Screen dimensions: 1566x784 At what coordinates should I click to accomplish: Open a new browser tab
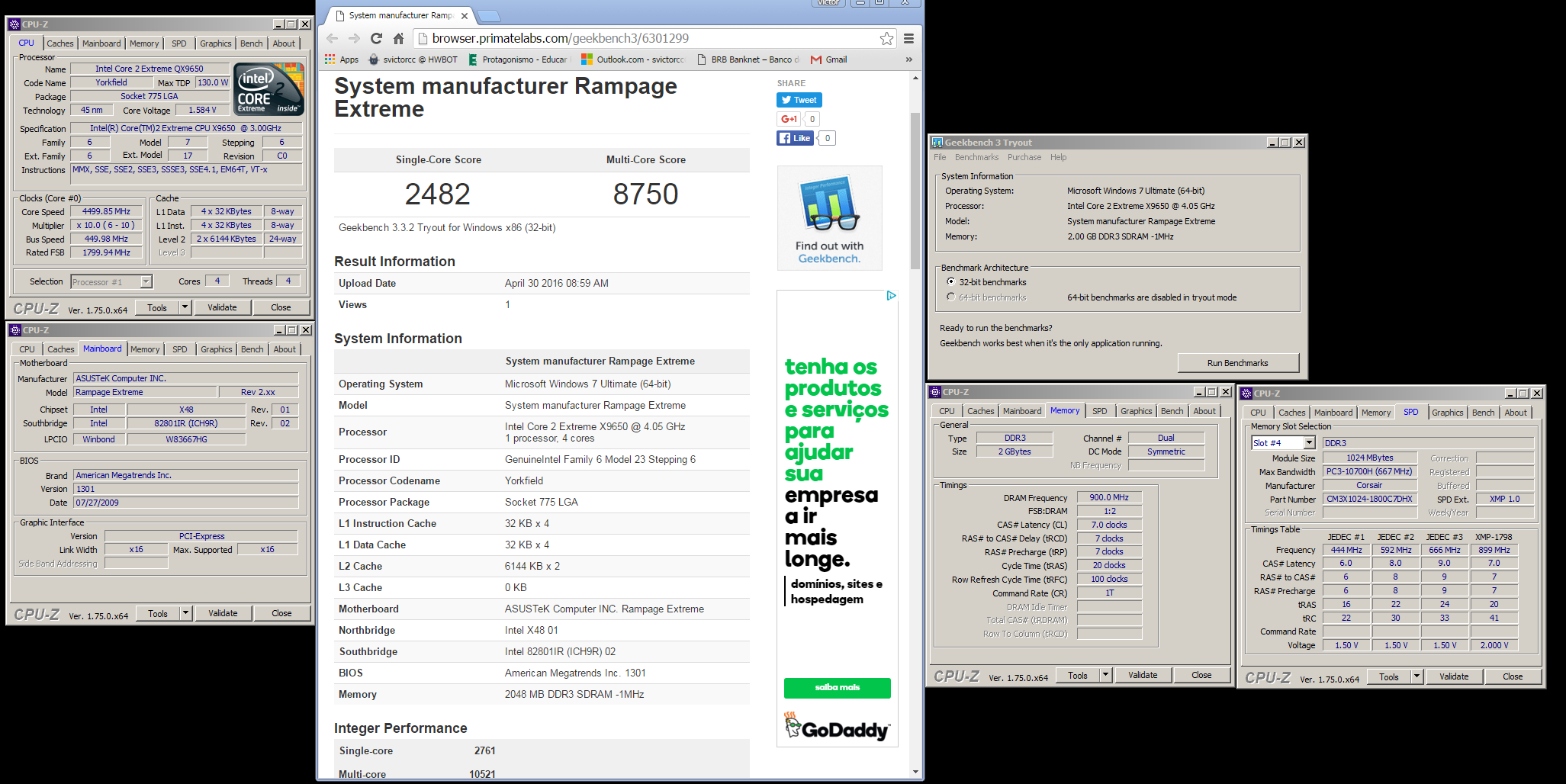pyautogui.click(x=489, y=16)
